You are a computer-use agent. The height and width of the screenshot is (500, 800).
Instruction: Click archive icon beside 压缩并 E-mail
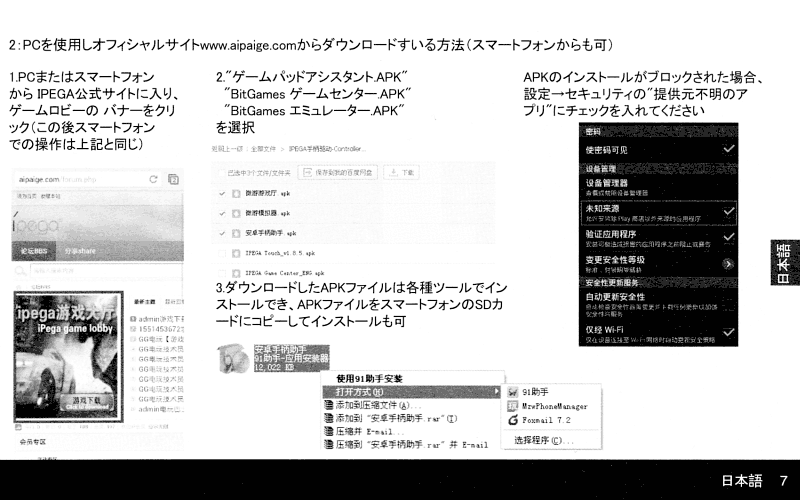(329, 432)
